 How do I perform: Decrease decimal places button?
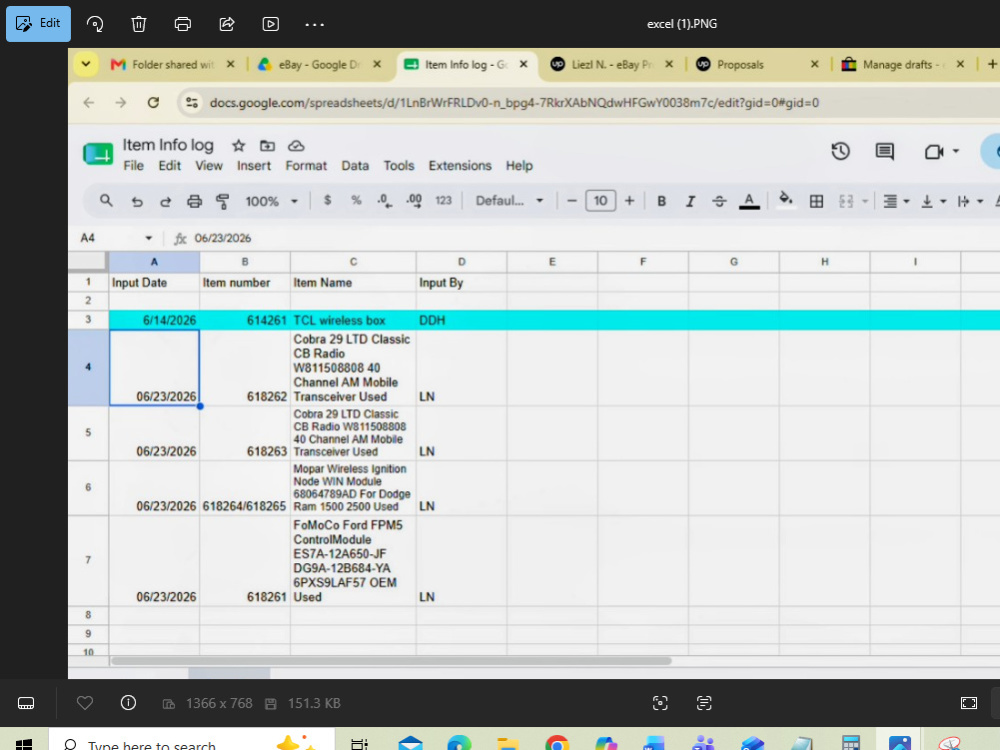(384, 200)
